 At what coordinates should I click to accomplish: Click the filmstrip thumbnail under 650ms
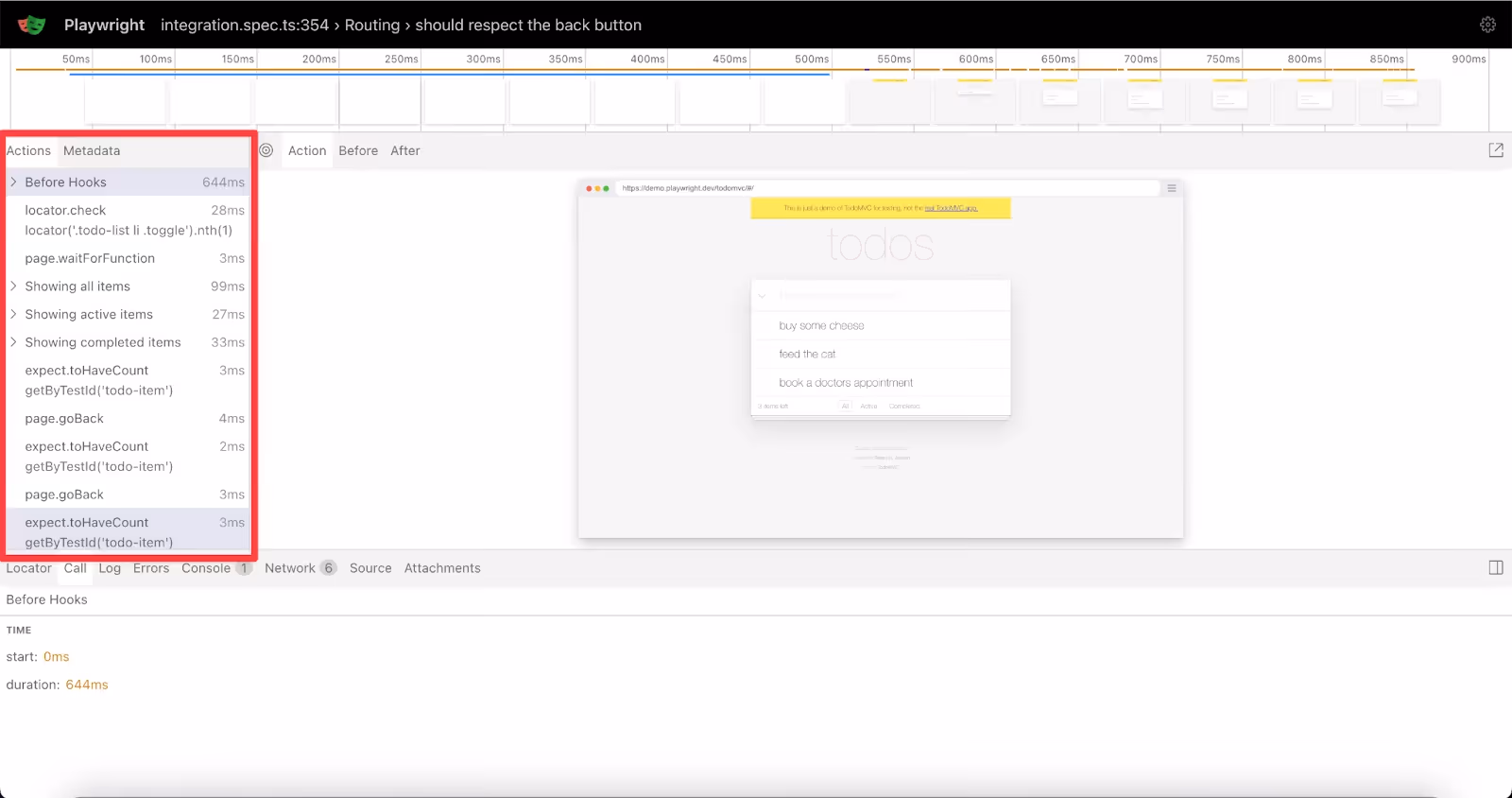(1059, 101)
